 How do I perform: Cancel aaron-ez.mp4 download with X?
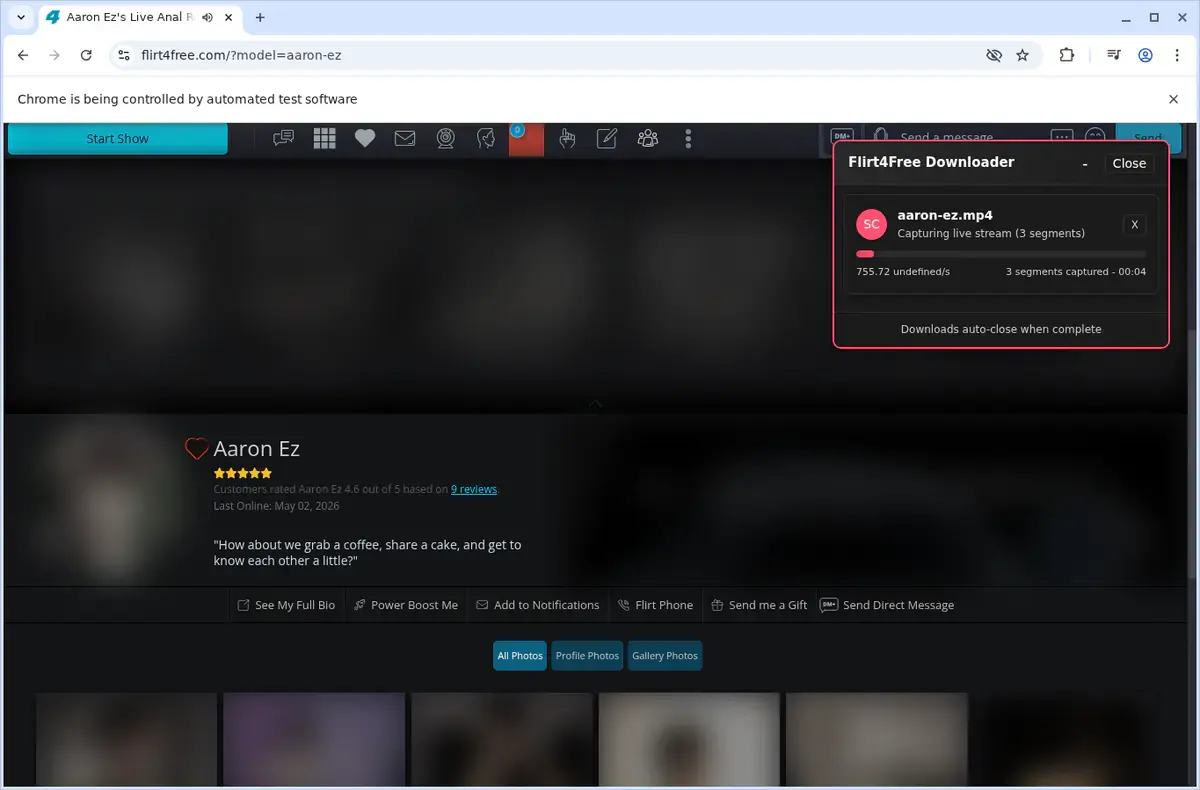(x=1135, y=225)
